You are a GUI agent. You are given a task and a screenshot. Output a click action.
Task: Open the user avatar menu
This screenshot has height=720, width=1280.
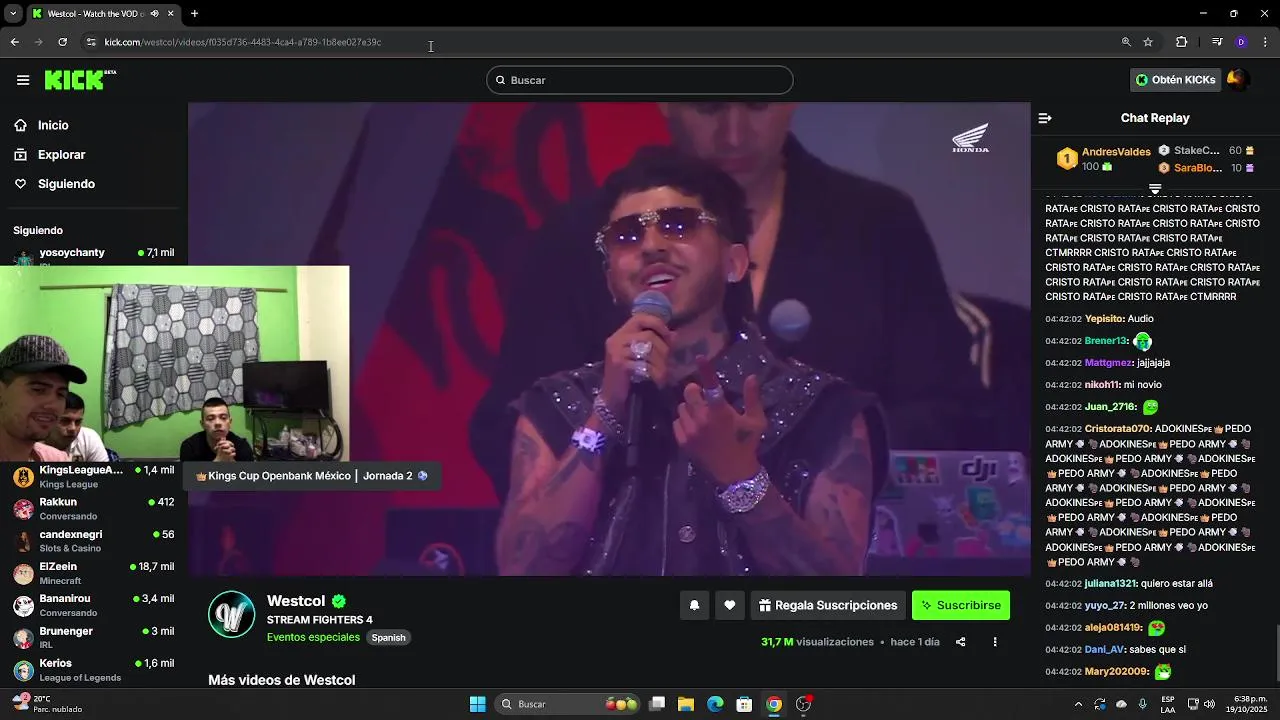click(1238, 80)
